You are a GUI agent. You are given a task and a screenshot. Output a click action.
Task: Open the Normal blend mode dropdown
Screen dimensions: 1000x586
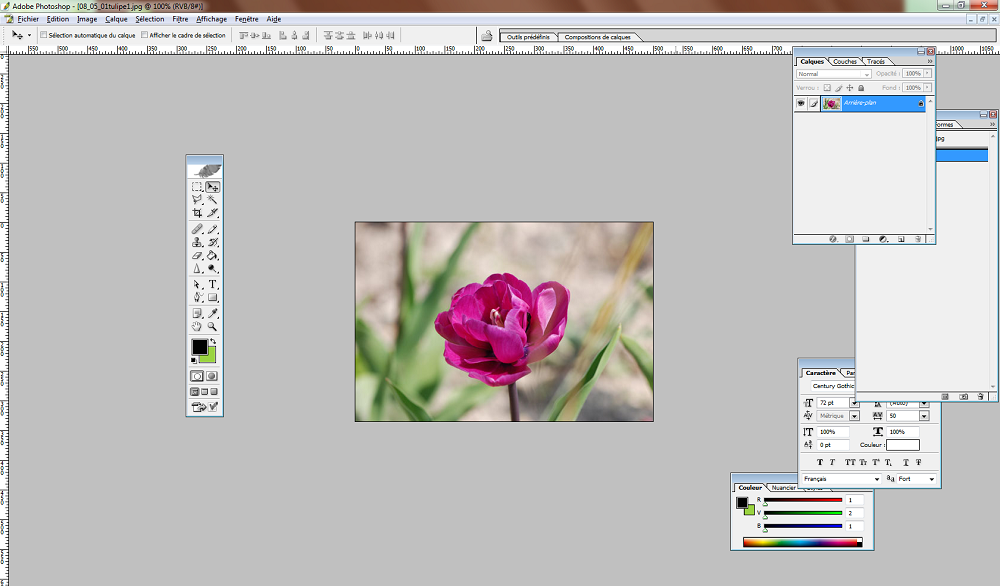834,74
